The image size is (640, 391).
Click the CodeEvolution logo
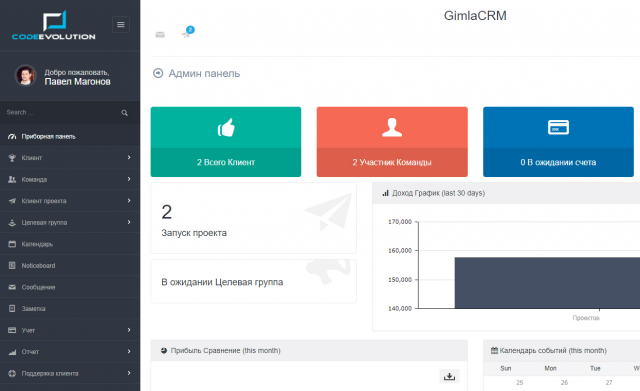(54, 26)
